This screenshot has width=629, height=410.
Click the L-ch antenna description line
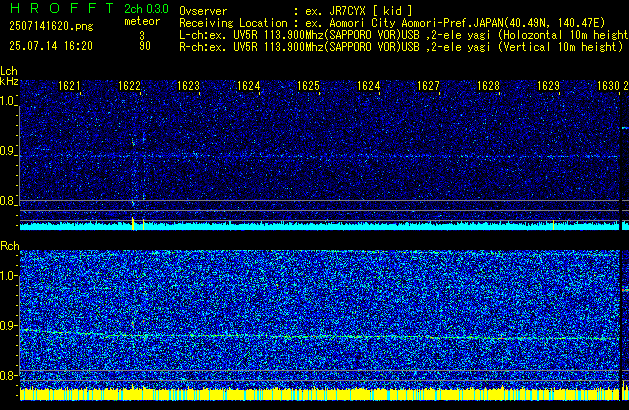click(x=404, y=35)
